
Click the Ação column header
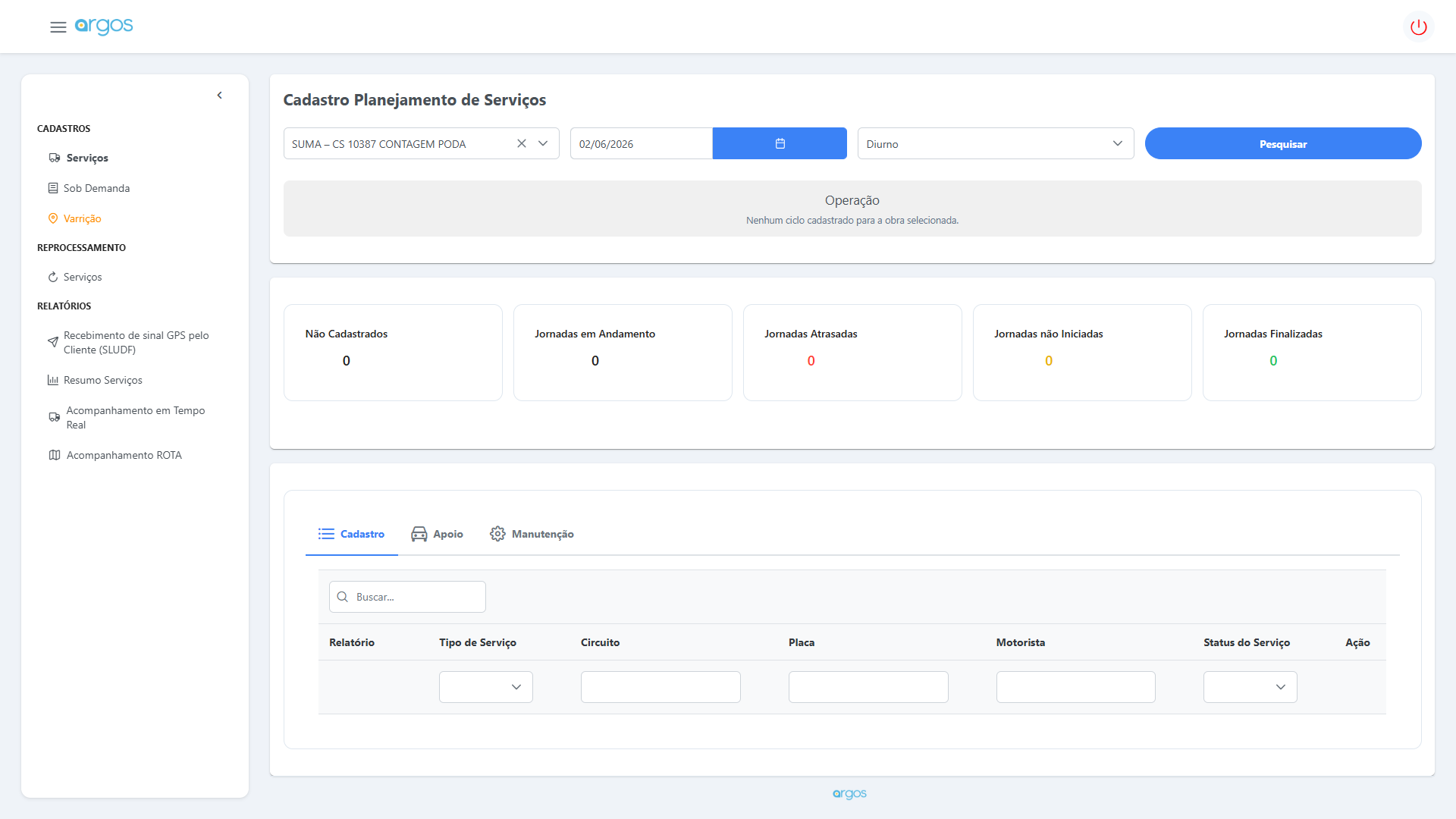pyautogui.click(x=1357, y=642)
